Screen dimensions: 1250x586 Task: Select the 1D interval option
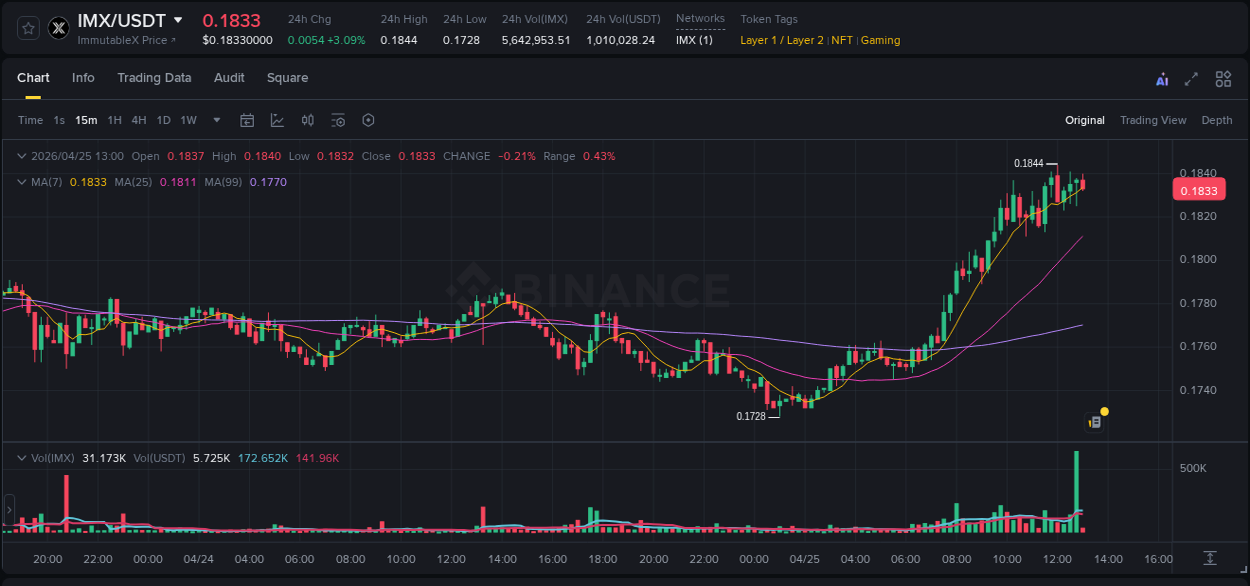tap(163, 120)
